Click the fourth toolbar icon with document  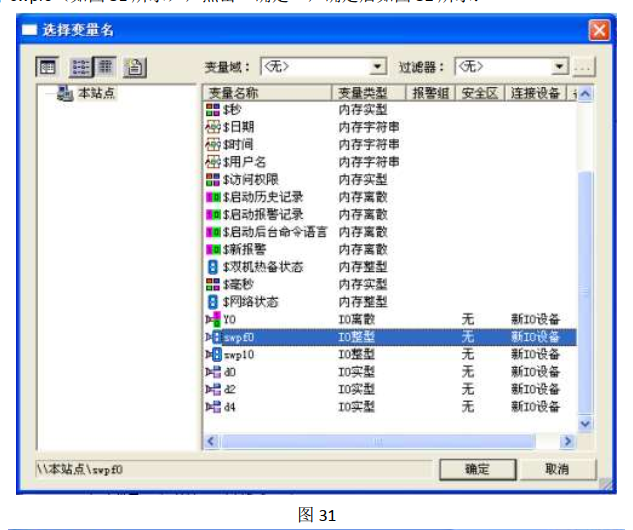(134, 68)
